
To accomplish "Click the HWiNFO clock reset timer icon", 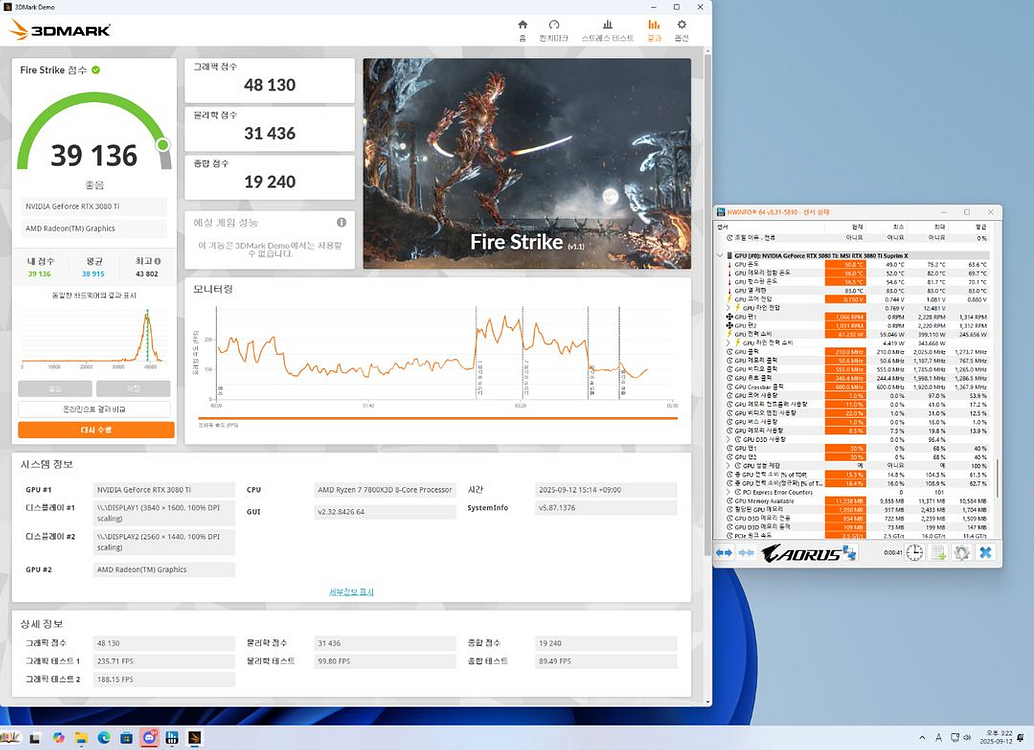I will click(914, 553).
